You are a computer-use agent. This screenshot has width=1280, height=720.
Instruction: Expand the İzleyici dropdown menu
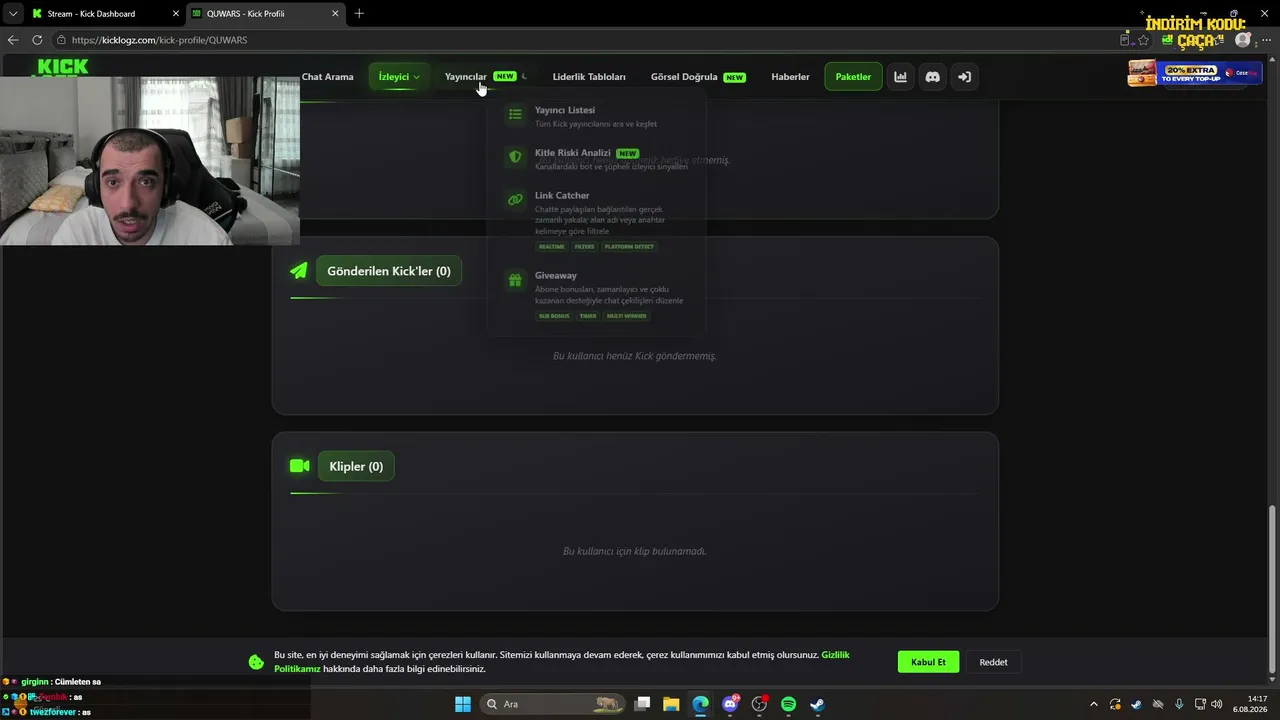tap(399, 77)
